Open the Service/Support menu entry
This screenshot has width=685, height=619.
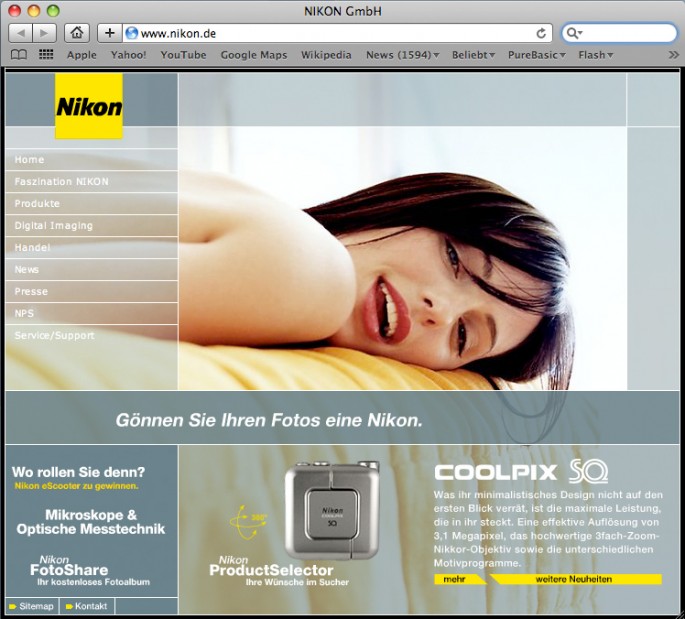[92, 335]
